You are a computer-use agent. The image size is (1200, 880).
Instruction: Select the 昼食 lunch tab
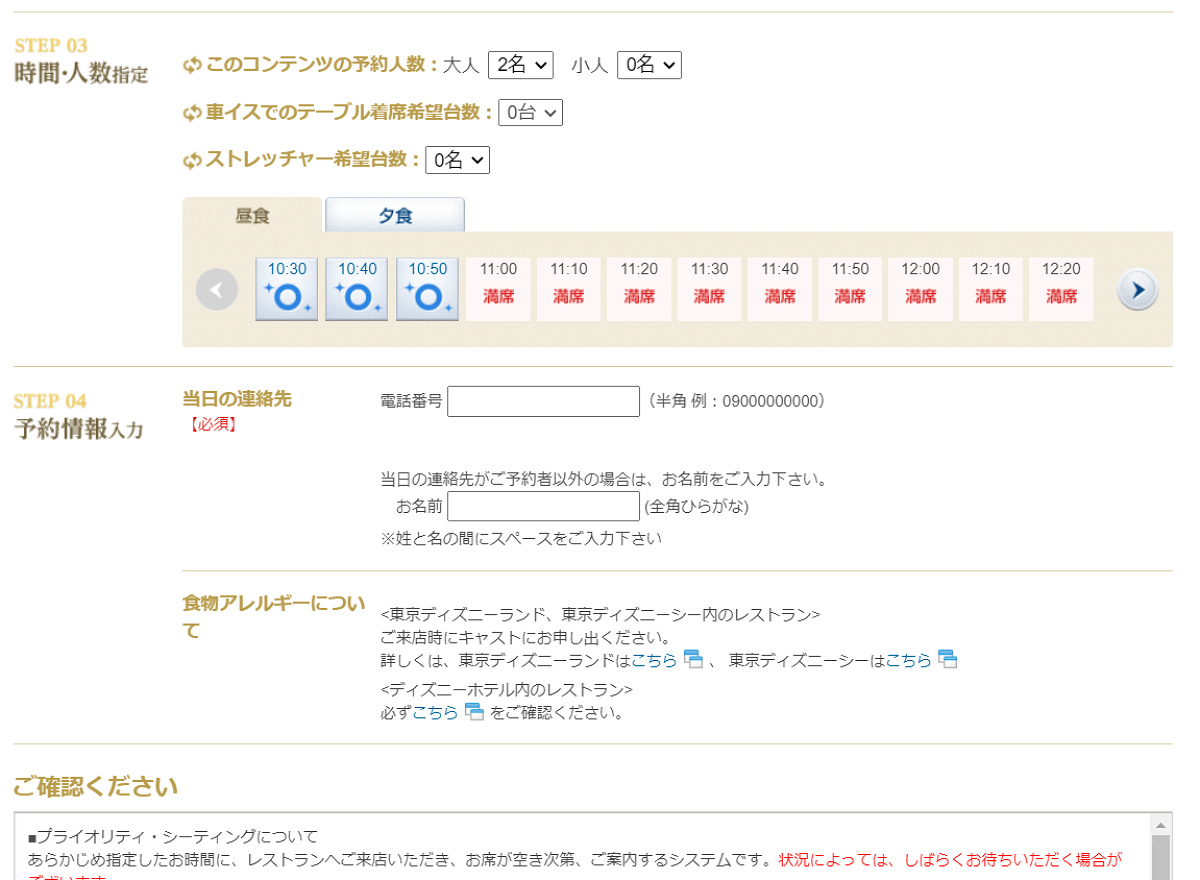point(251,214)
